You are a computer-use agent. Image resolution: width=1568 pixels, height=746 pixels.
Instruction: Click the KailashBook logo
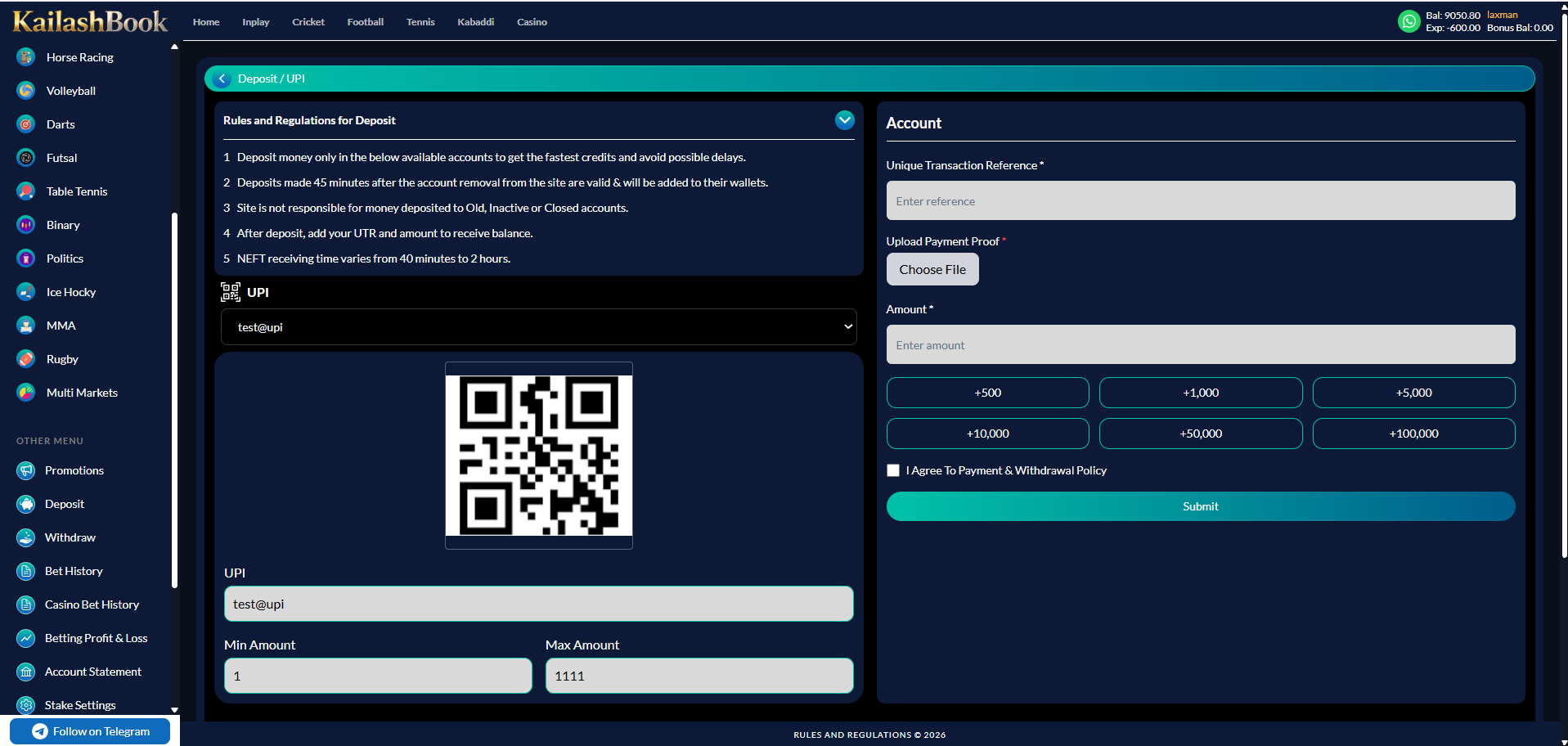90,21
